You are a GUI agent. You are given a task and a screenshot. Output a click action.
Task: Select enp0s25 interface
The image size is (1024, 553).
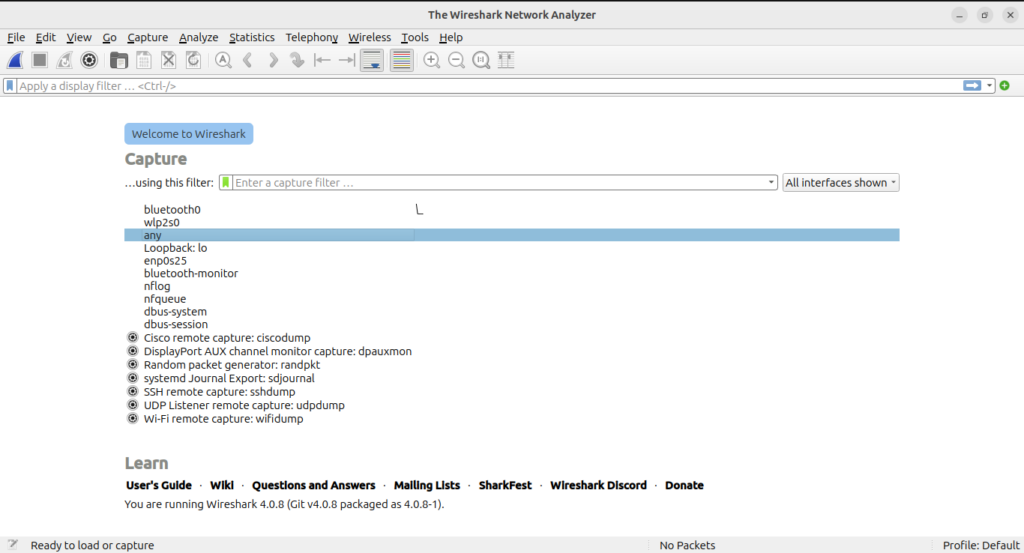[x=165, y=261]
